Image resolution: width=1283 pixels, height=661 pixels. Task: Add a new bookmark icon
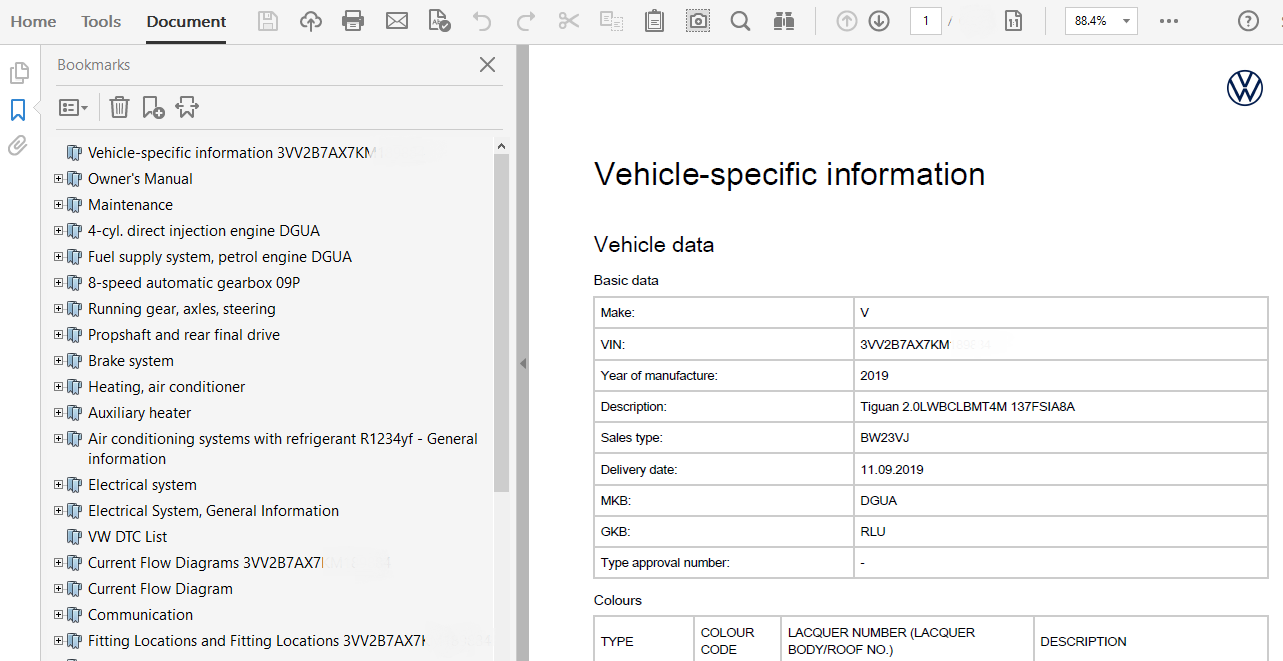pos(153,107)
